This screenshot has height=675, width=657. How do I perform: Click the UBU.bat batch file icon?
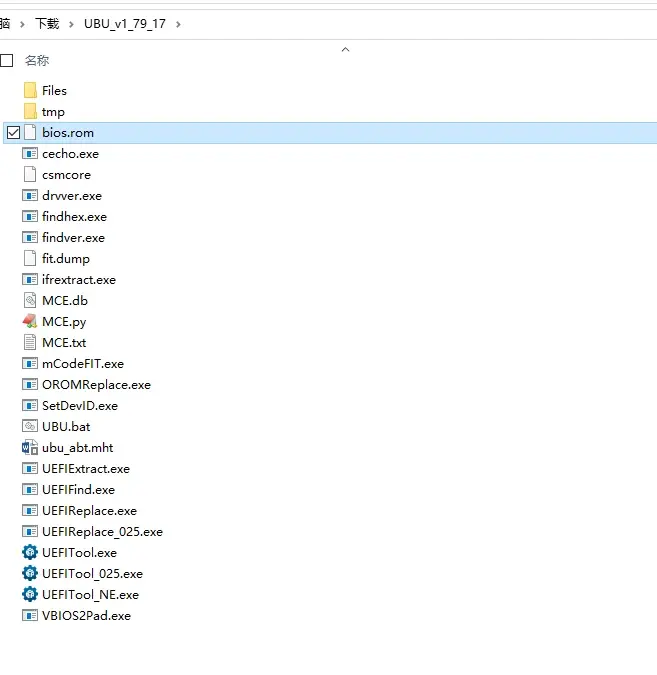coord(30,427)
